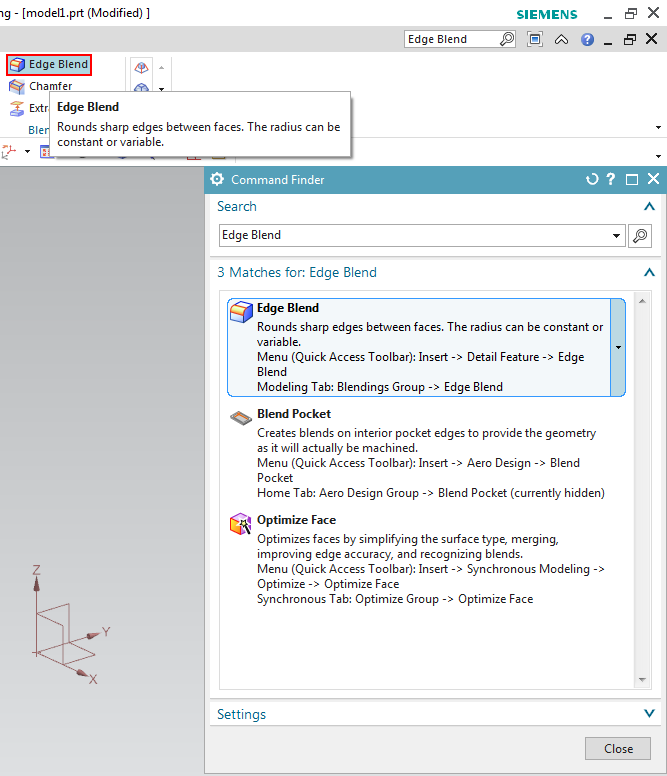Image resolution: width=667 pixels, height=776 pixels.
Task: Click results list scrollbar up arrow
Action: point(642,301)
